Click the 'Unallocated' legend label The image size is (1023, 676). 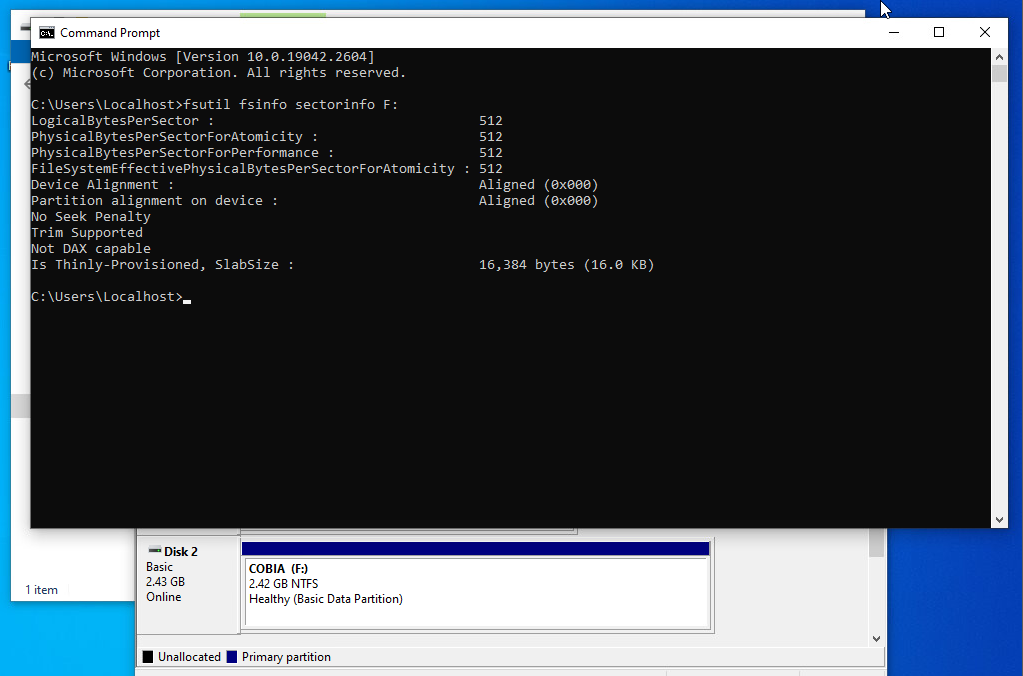(x=189, y=657)
